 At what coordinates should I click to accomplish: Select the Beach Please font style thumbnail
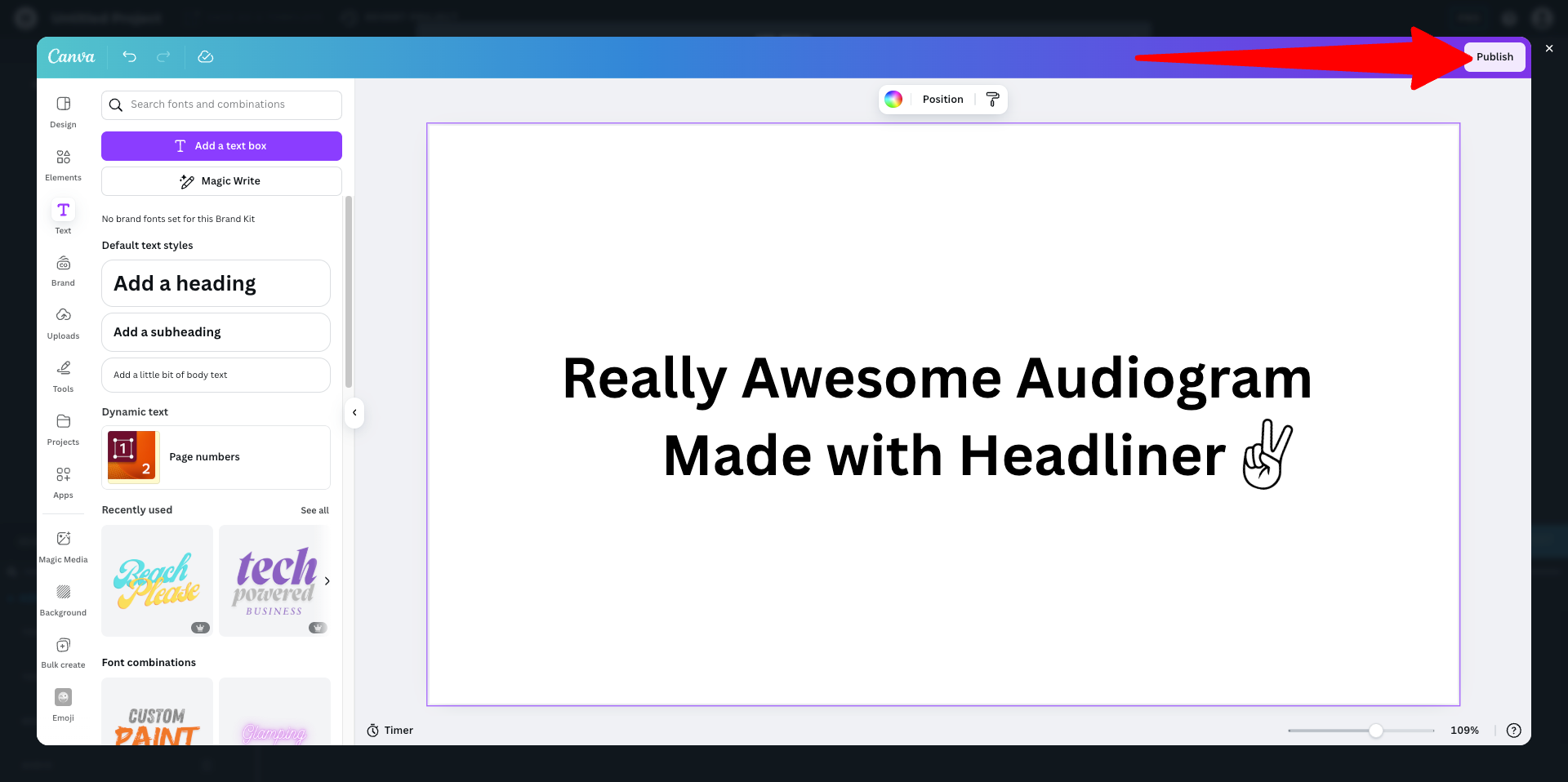(x=157, y=580)
